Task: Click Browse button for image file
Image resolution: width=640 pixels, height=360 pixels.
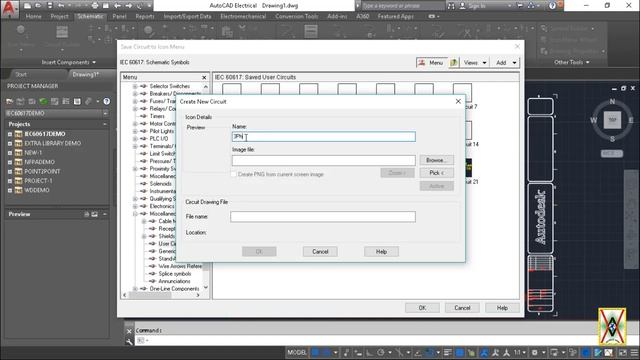Action: 436,160
